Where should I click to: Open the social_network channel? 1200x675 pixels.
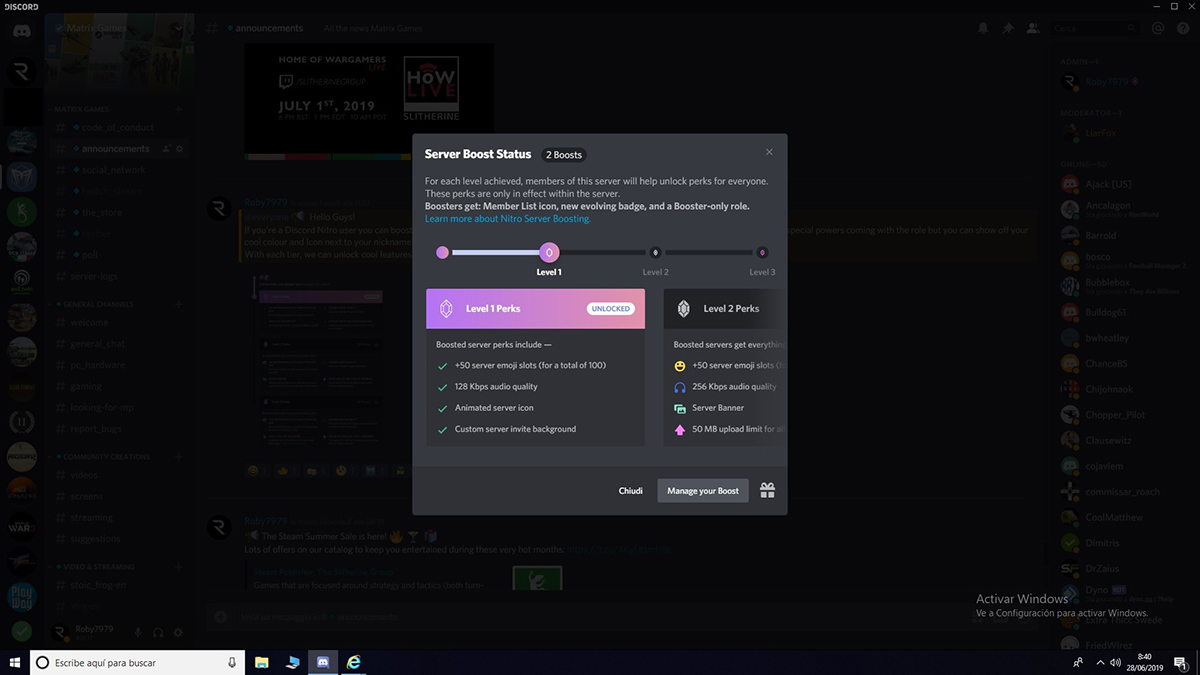(x=118, y=170)
